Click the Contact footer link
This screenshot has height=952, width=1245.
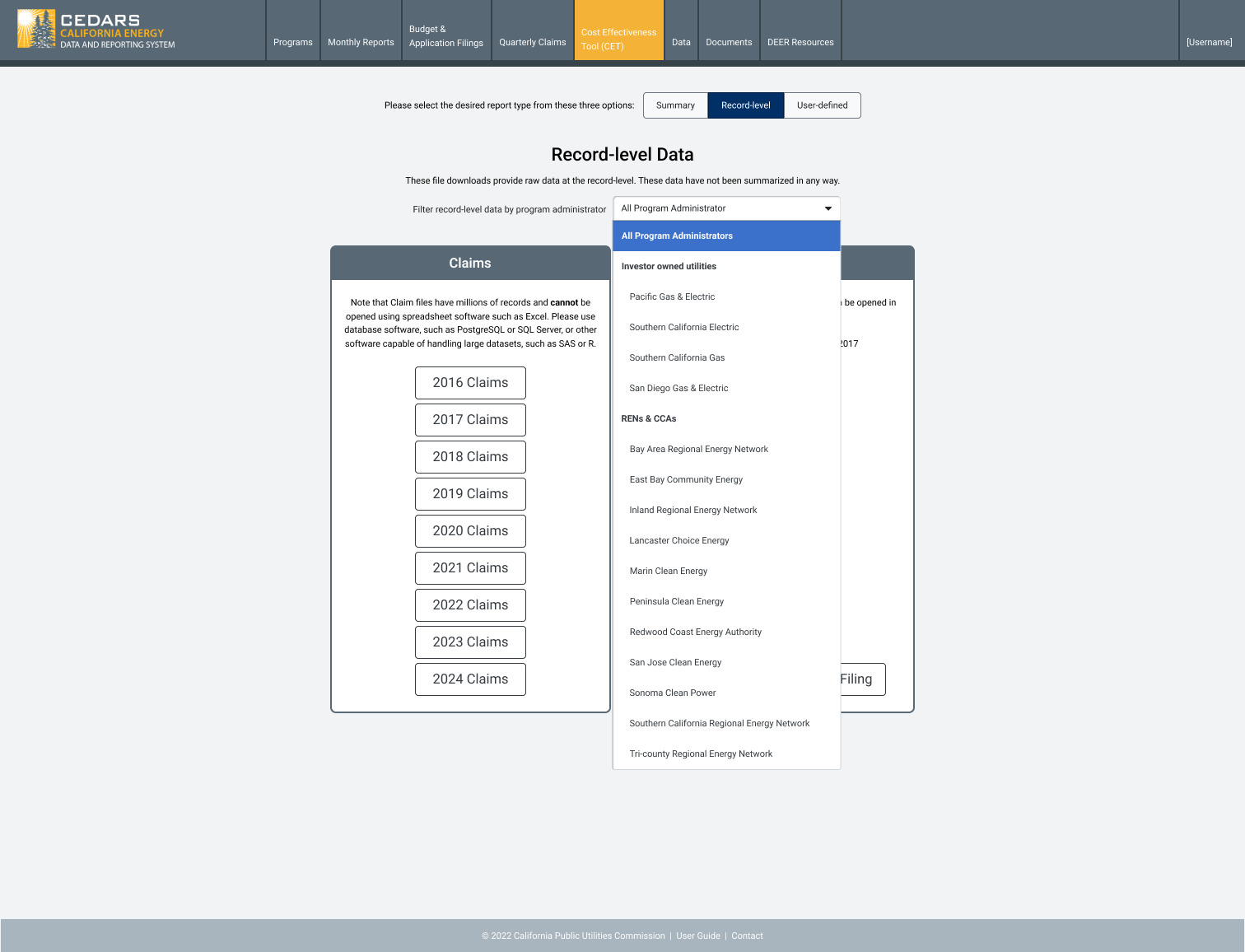point(747,936)
